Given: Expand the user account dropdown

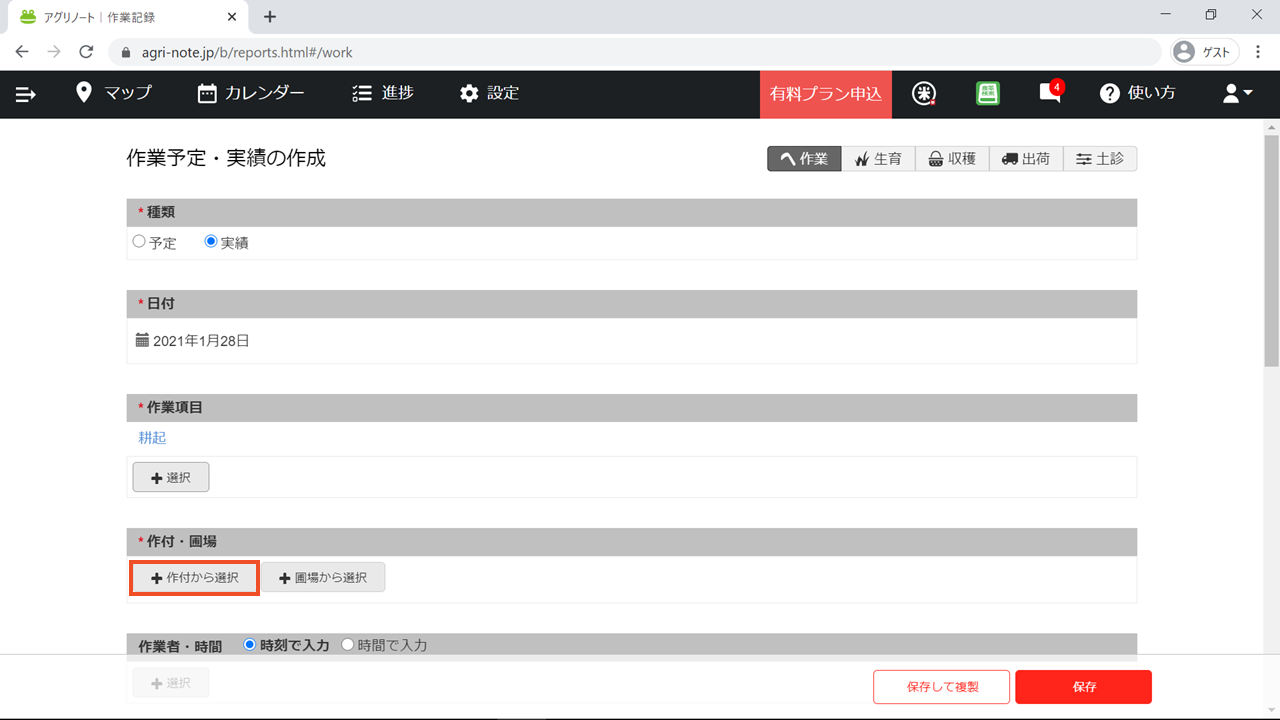Looking at the screenshot, I should coord(1237,93).
